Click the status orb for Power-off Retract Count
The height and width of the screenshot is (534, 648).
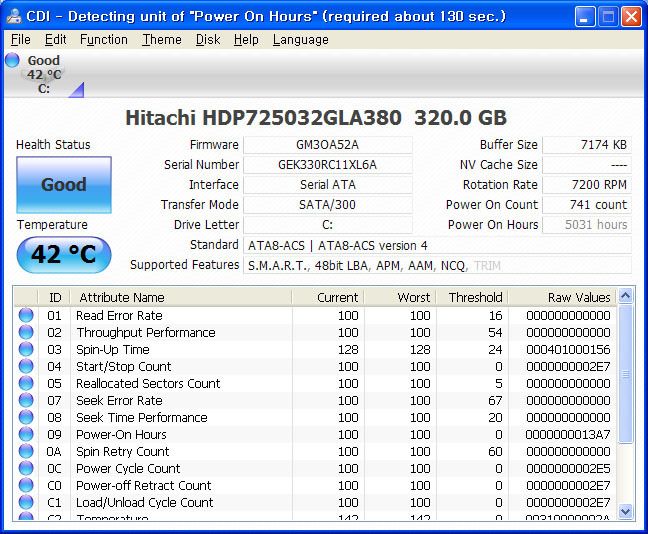pos(26,485)
